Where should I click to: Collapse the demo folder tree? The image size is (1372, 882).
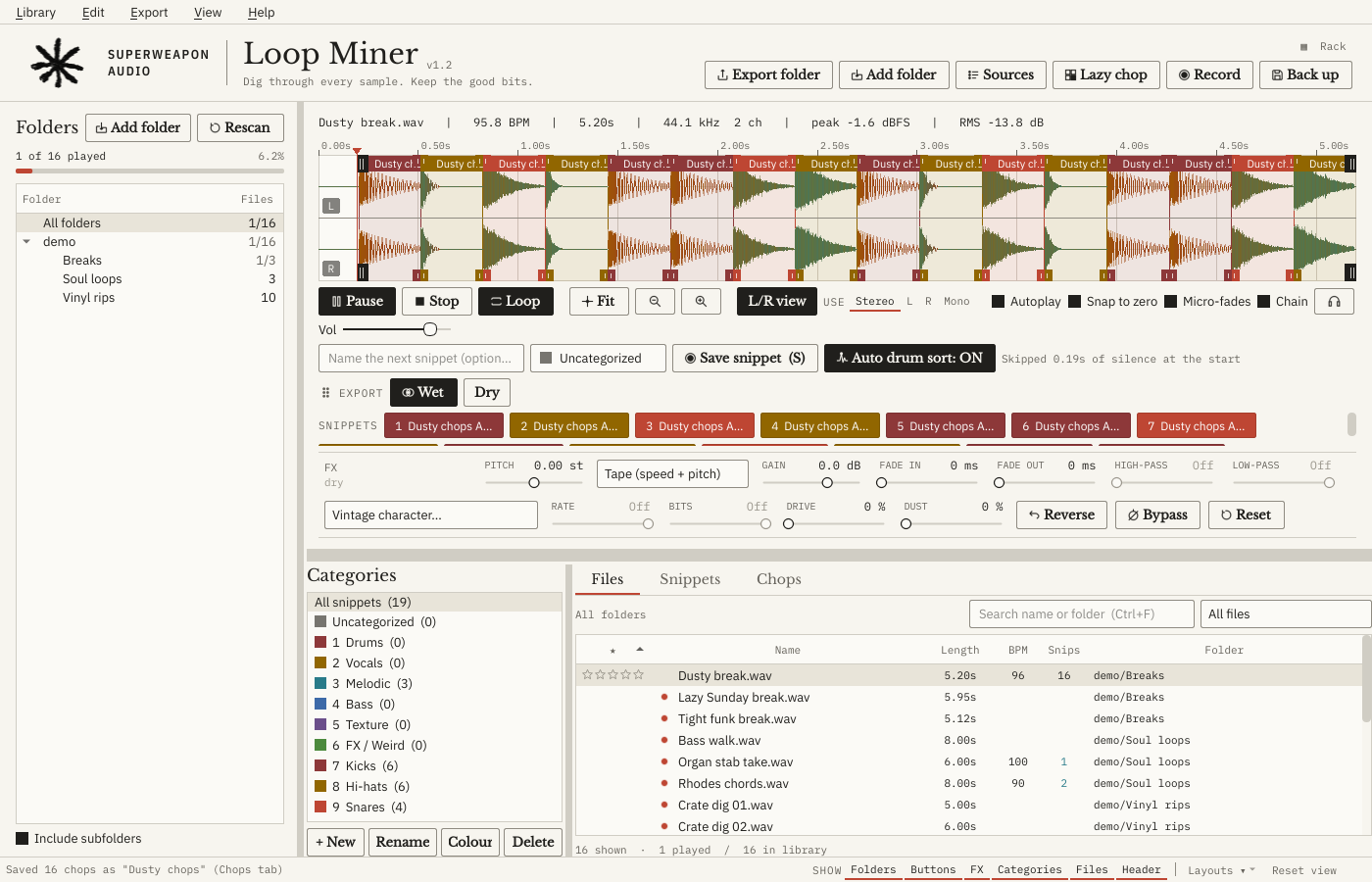click(26, 242)
